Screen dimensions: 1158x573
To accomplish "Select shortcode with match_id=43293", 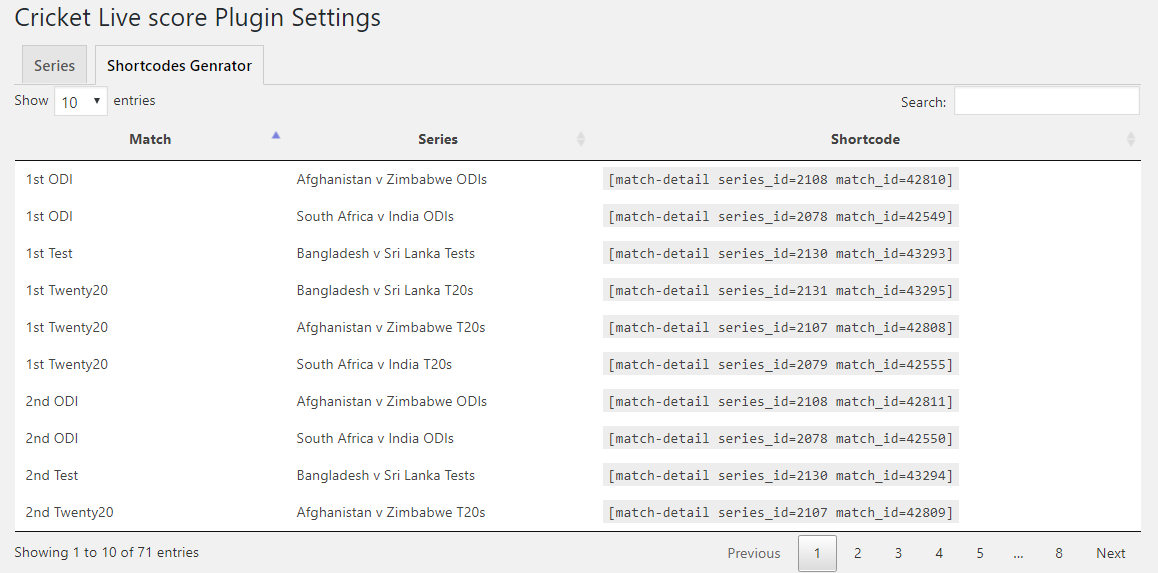I will [x=781, y=254].
